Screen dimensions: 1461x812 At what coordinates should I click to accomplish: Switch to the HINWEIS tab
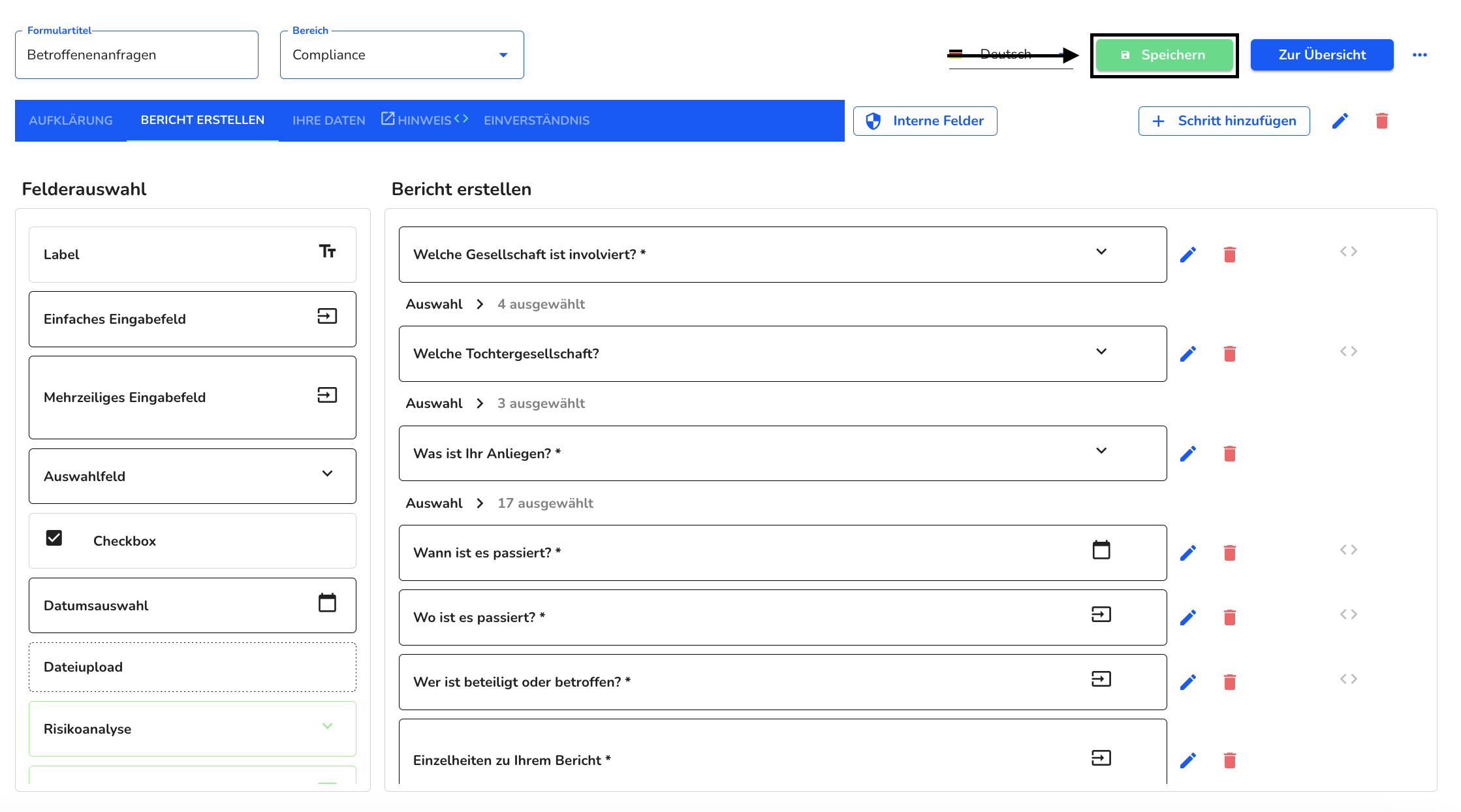pos(424,121)
